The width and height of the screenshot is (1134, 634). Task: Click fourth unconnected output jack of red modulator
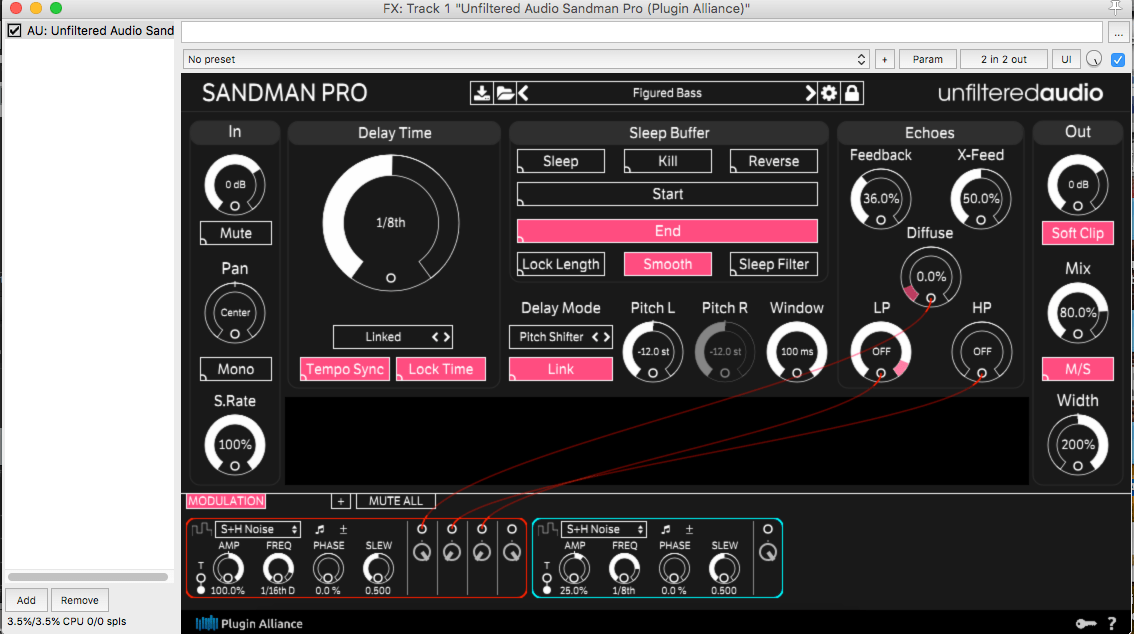click(512, 529)
